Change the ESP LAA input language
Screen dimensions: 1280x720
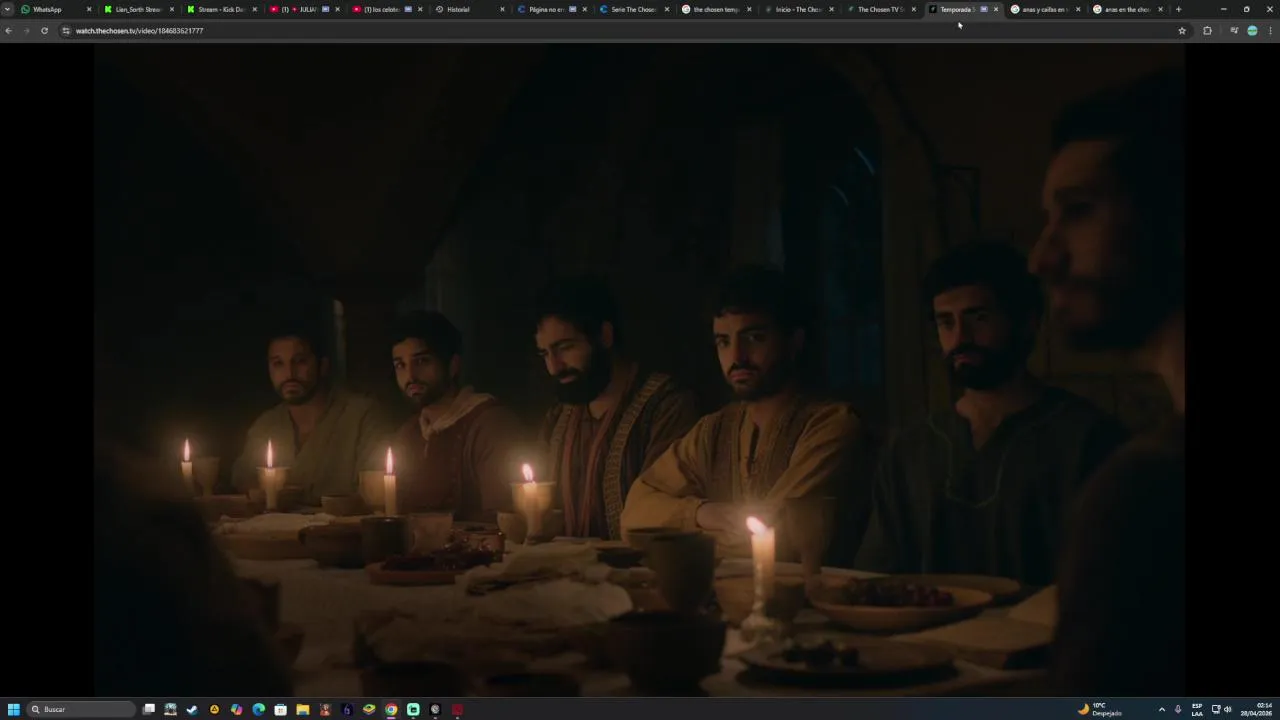[1197, 709]
